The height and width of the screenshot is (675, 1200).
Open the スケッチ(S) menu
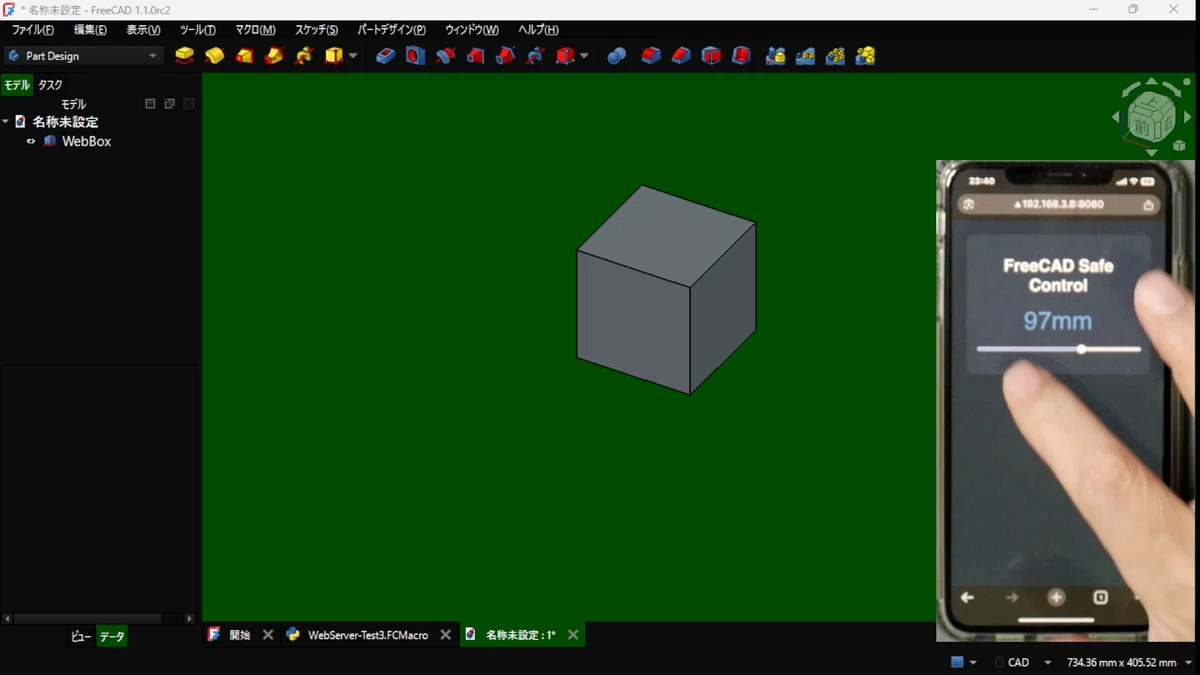[x=316, y=30]
